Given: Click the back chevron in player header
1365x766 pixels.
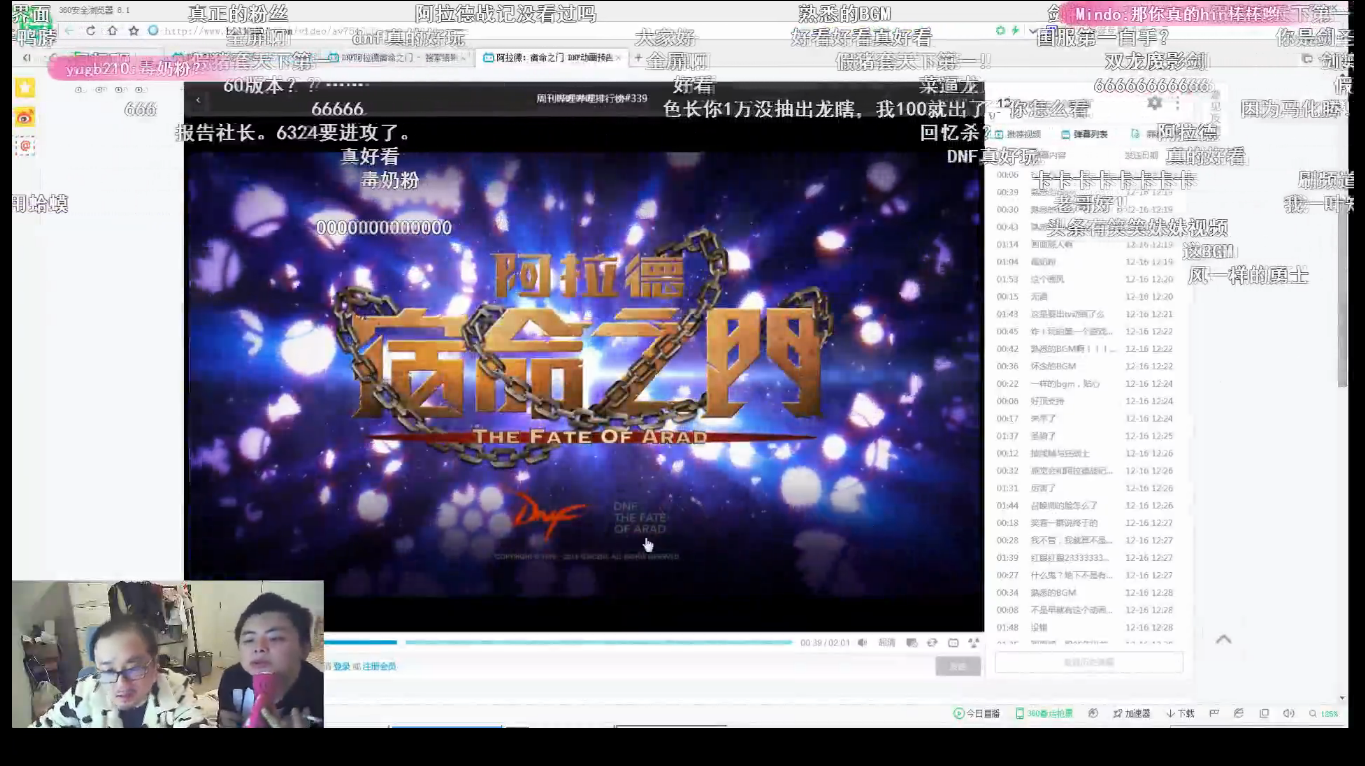Looking at the screenshot, I should click(x=198, y=99).
